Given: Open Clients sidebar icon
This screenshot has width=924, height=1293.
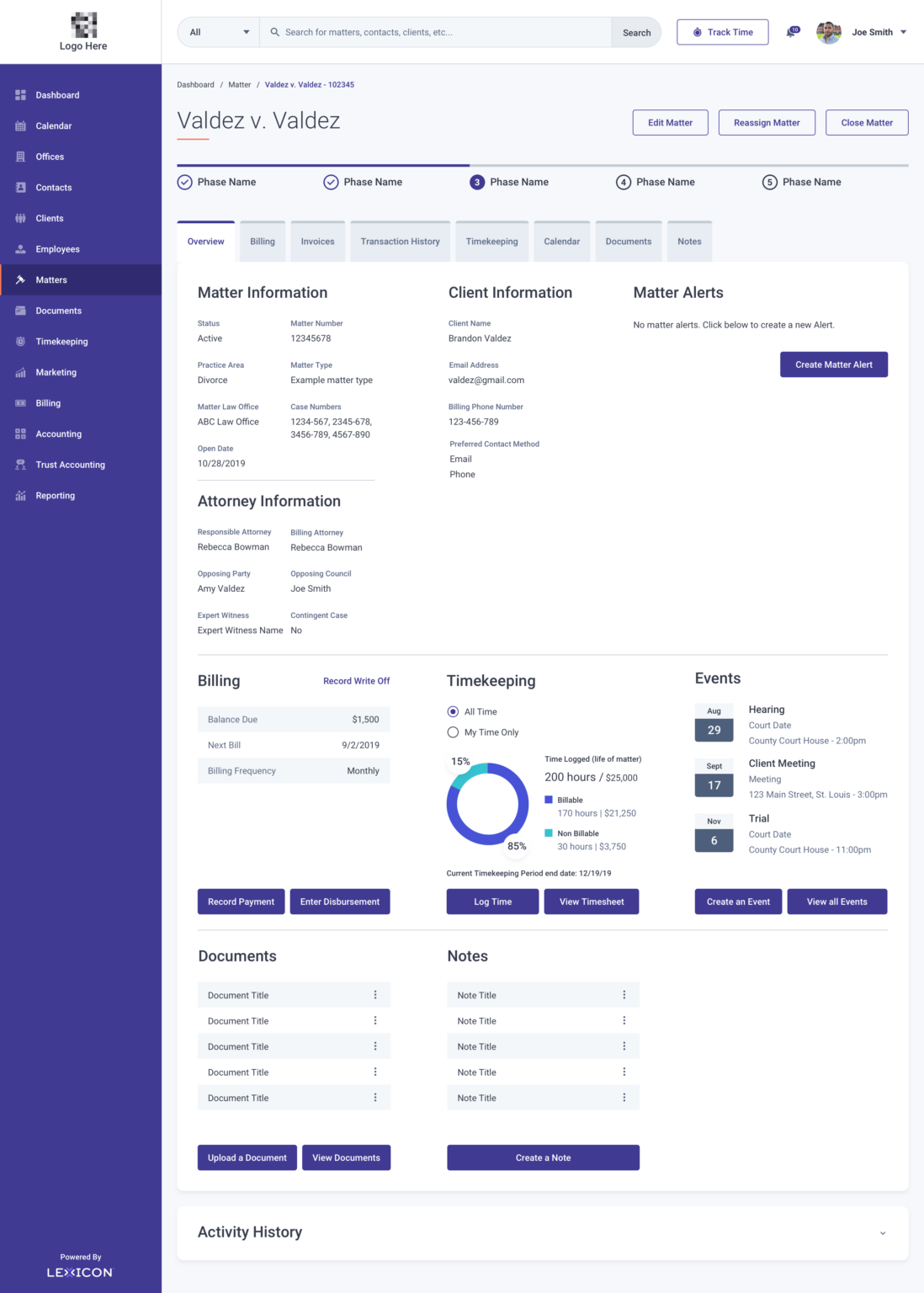Looking at the screenshot, I should [20, 218].
